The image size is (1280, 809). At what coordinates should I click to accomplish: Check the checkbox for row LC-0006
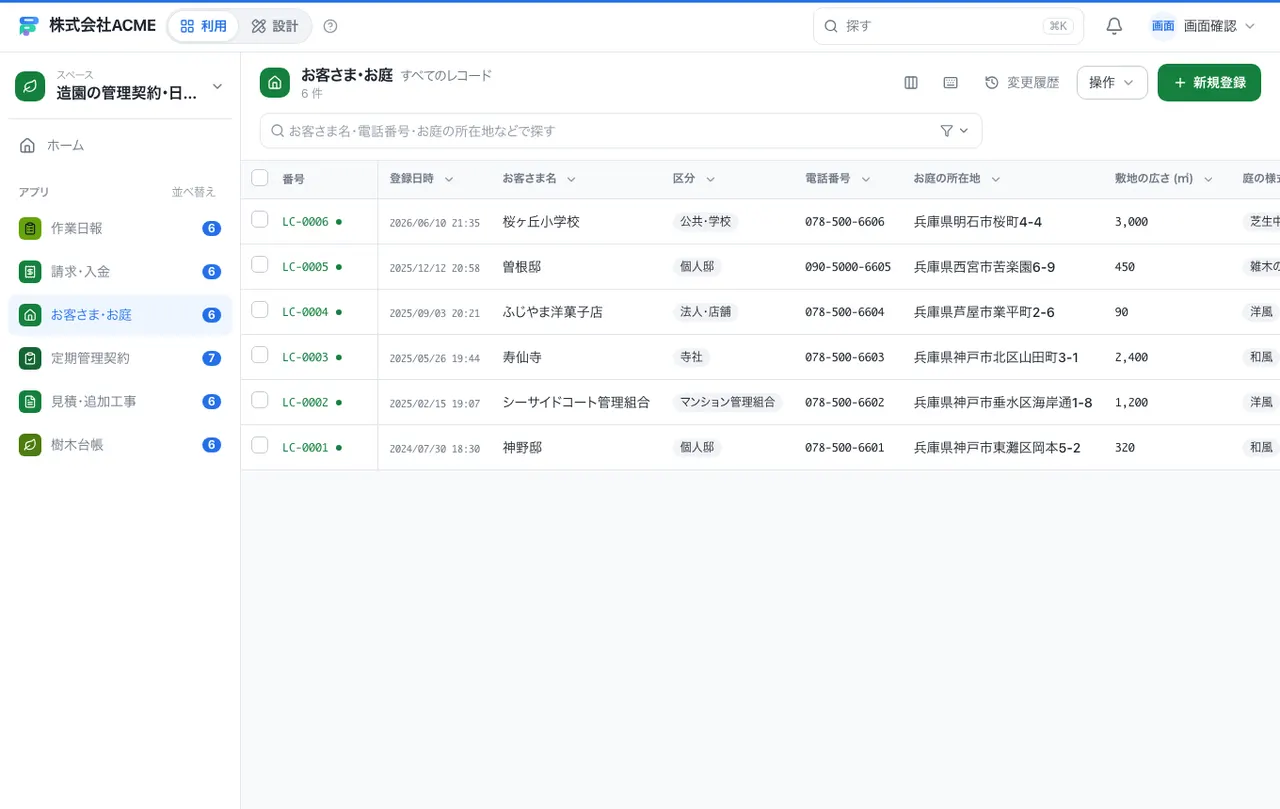pos(260,220)
